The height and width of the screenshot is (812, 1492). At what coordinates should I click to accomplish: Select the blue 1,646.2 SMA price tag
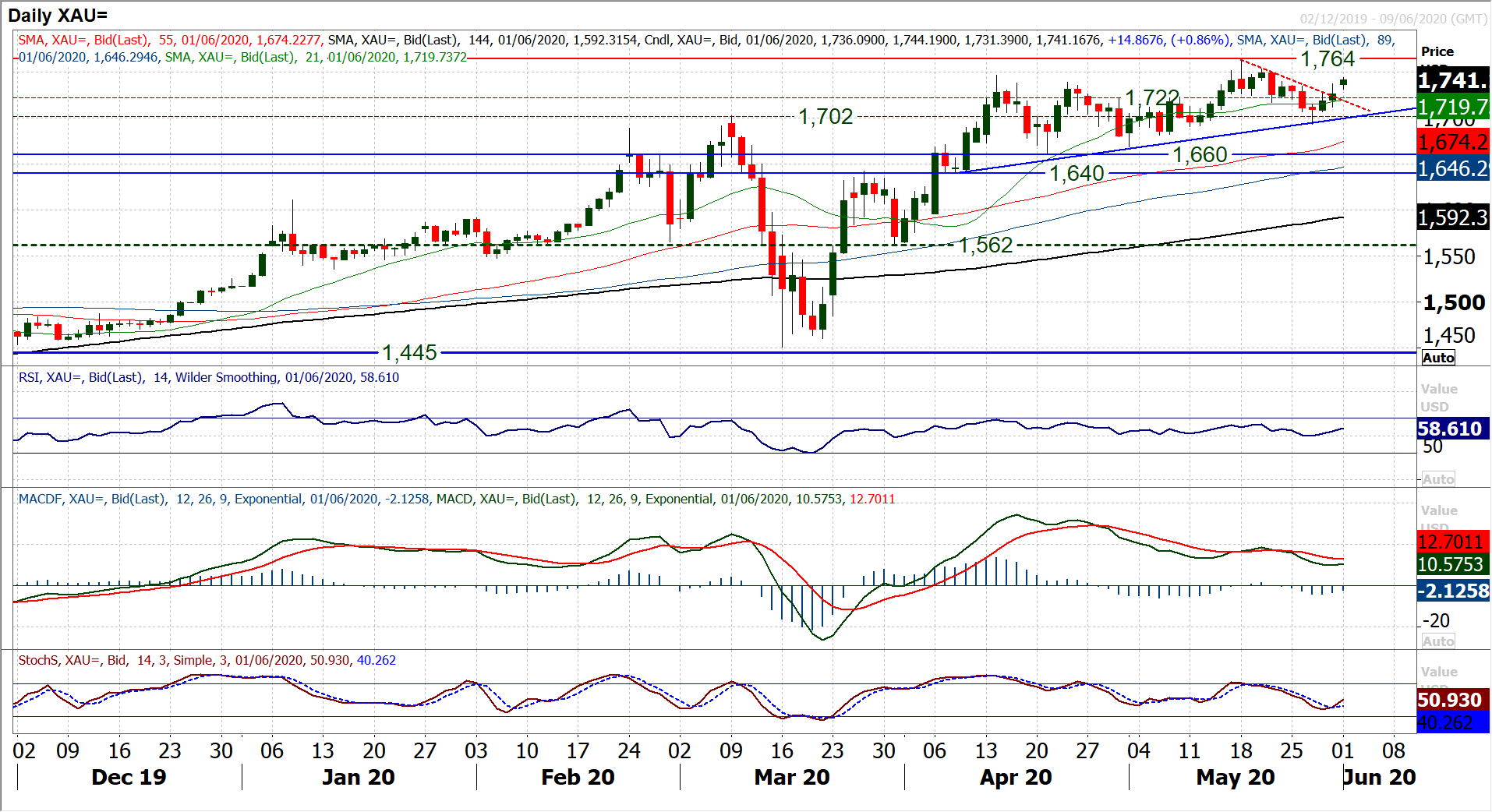tap(1453, 168)
